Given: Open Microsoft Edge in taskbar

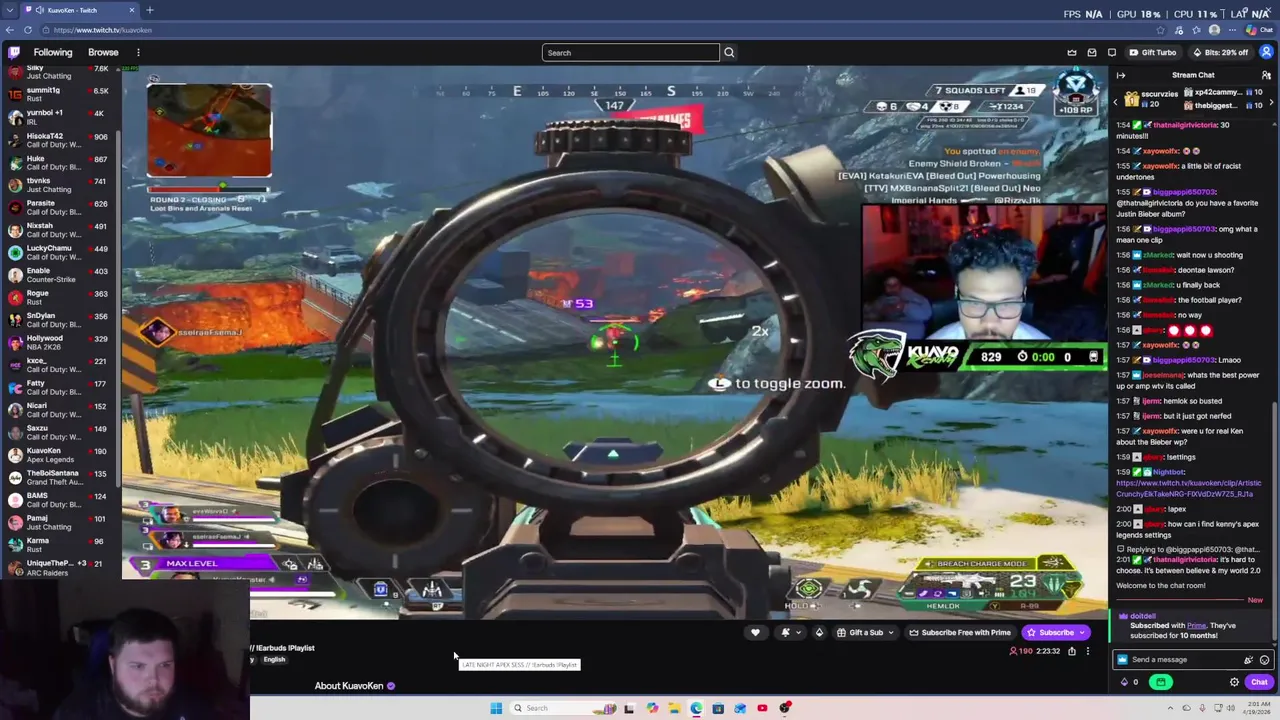Looking at the screenshot, I should (x=696, y=708).
